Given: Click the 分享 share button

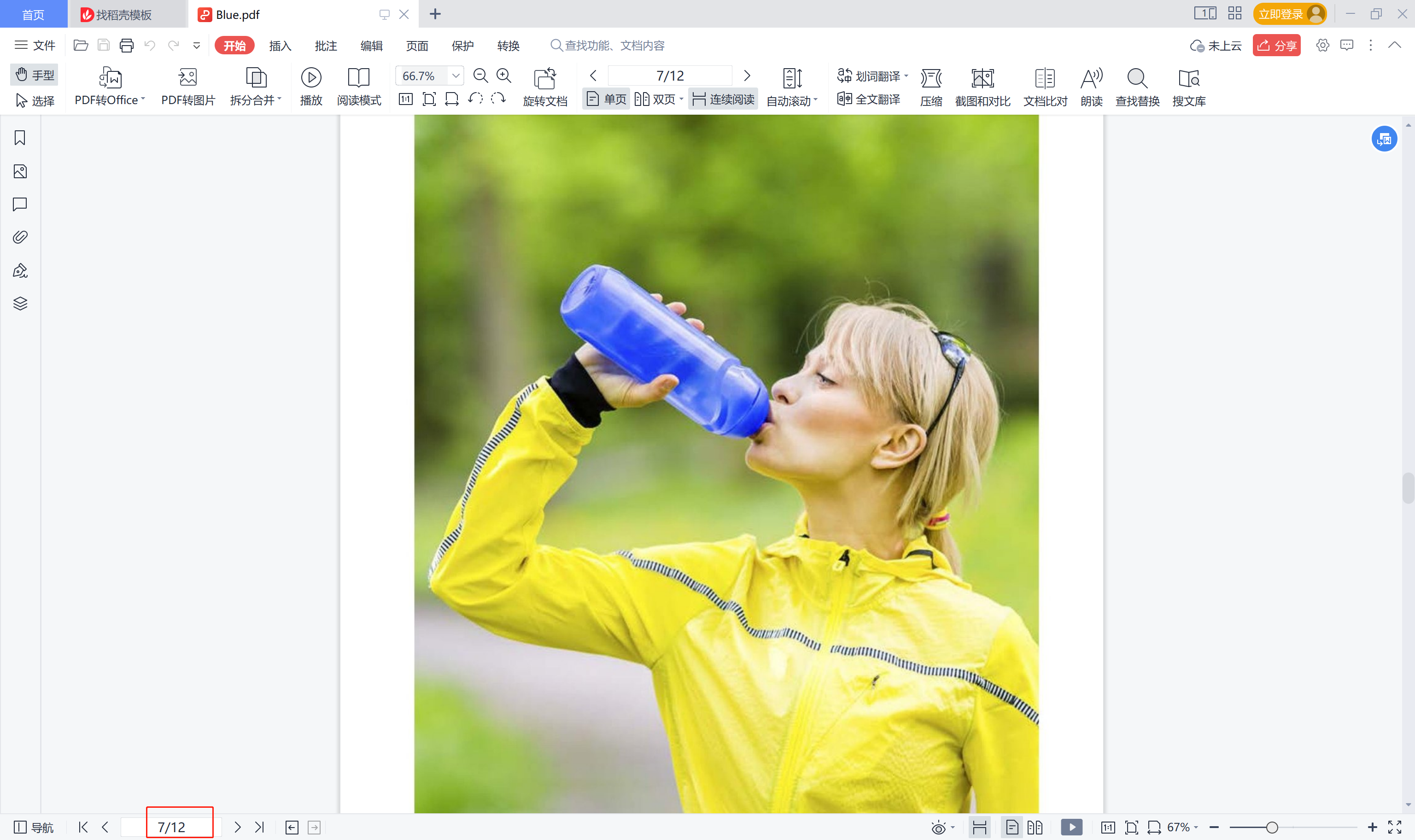Looking at the screenshot, I should coord(1277,45).
